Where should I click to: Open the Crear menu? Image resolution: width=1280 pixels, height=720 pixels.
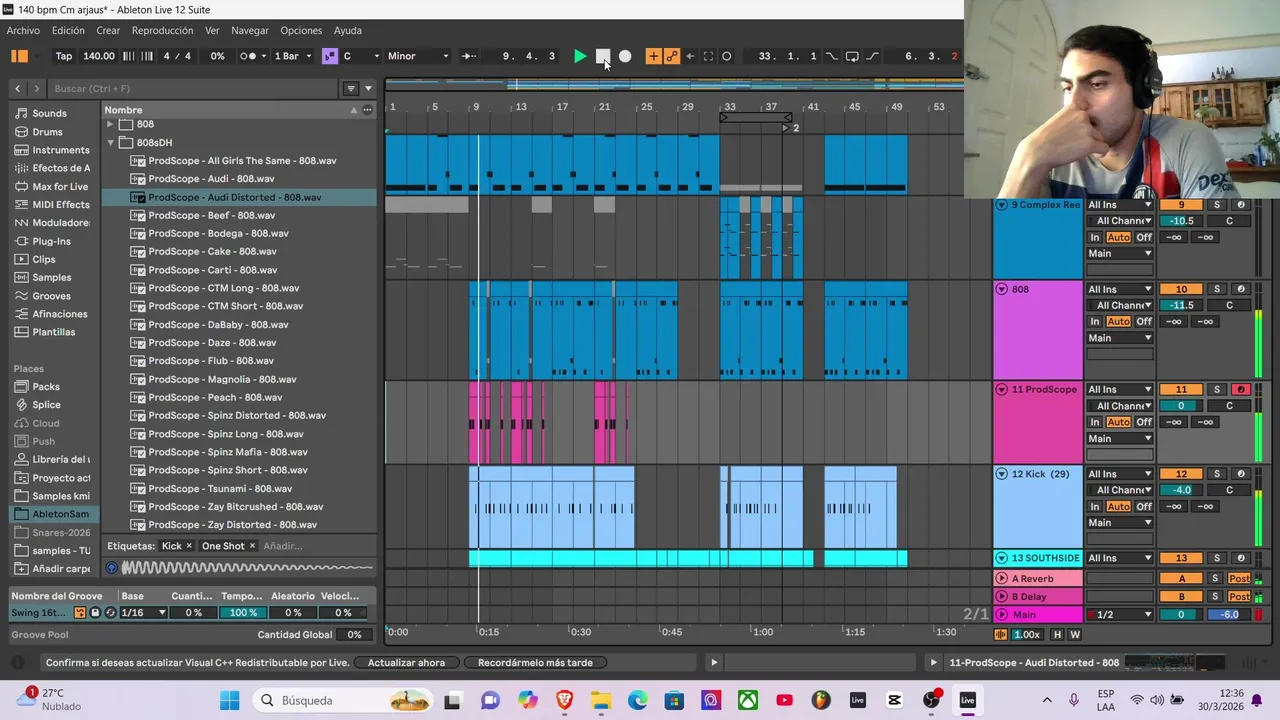tap(108, 30)
